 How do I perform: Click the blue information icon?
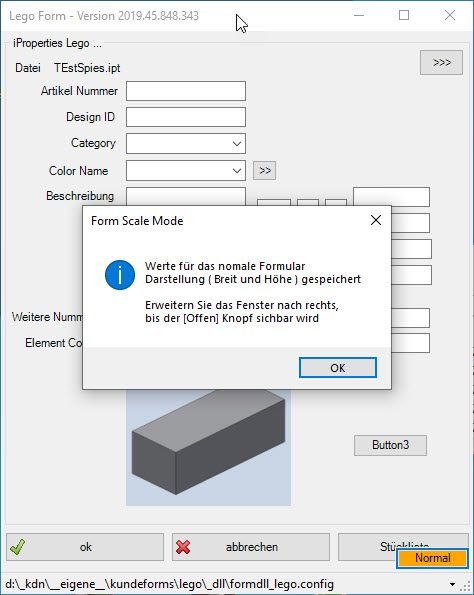pos(120,275)
